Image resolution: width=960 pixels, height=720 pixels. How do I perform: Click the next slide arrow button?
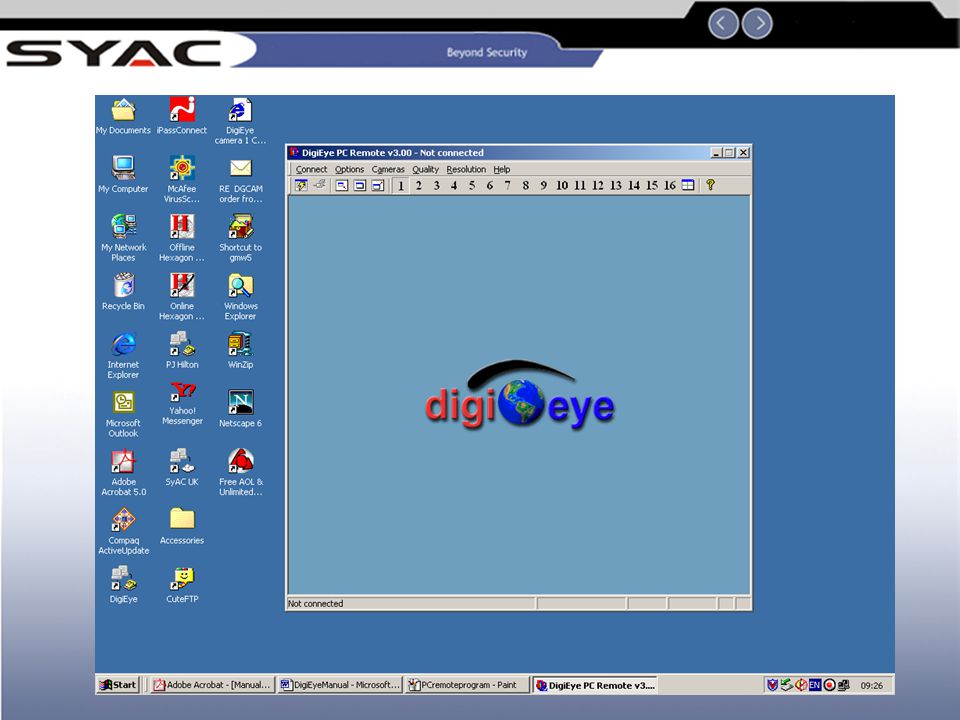(x=757, y=24)
